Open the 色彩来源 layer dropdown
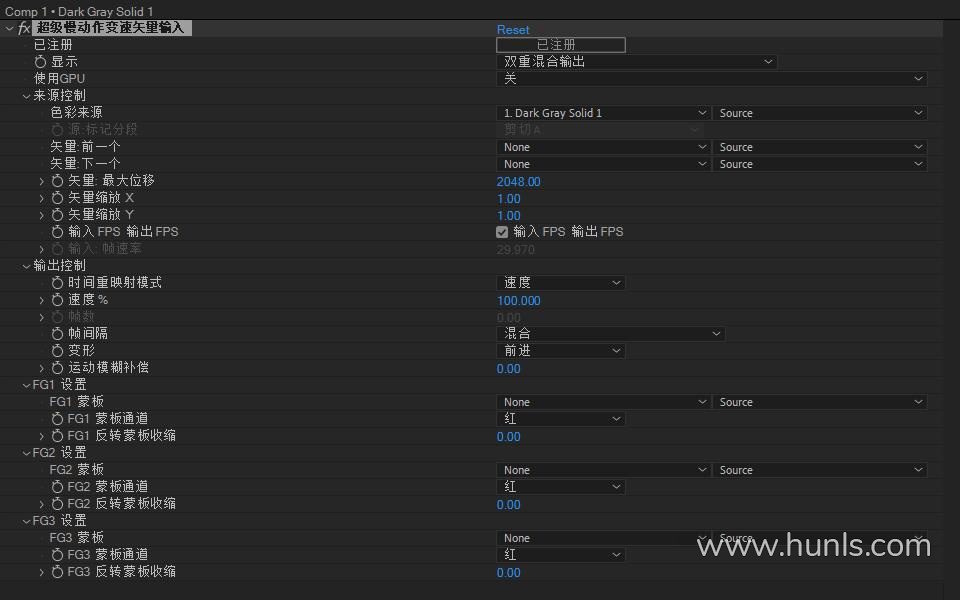The height and width of the screenshot is (600, 960). pyautogui.click(x=603, y=113)
